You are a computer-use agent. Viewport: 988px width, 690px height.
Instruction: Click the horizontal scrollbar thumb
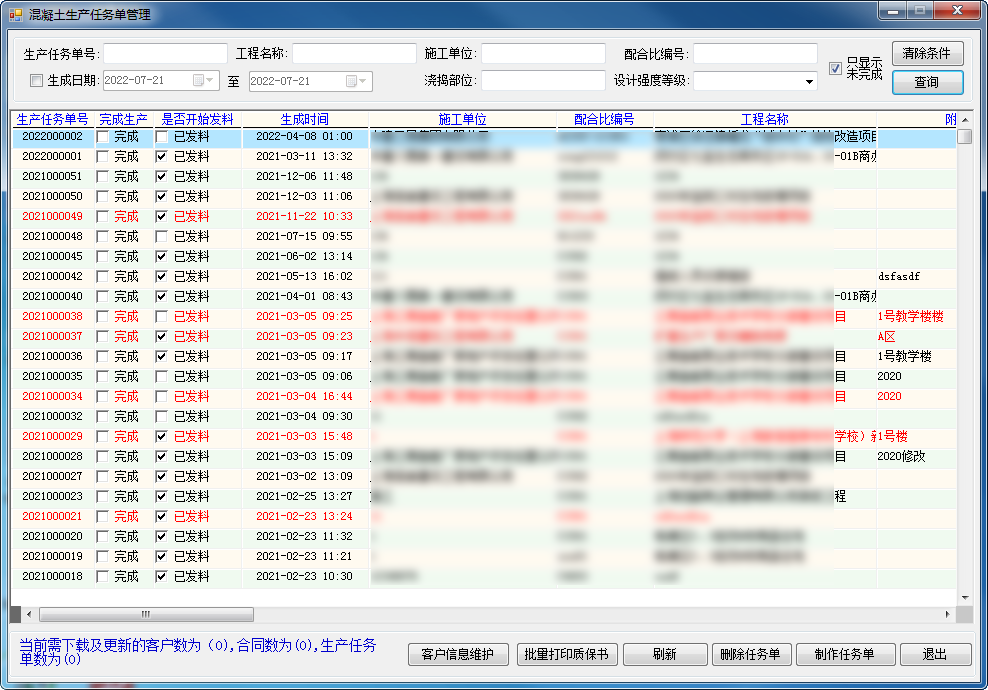click(145, 614)
